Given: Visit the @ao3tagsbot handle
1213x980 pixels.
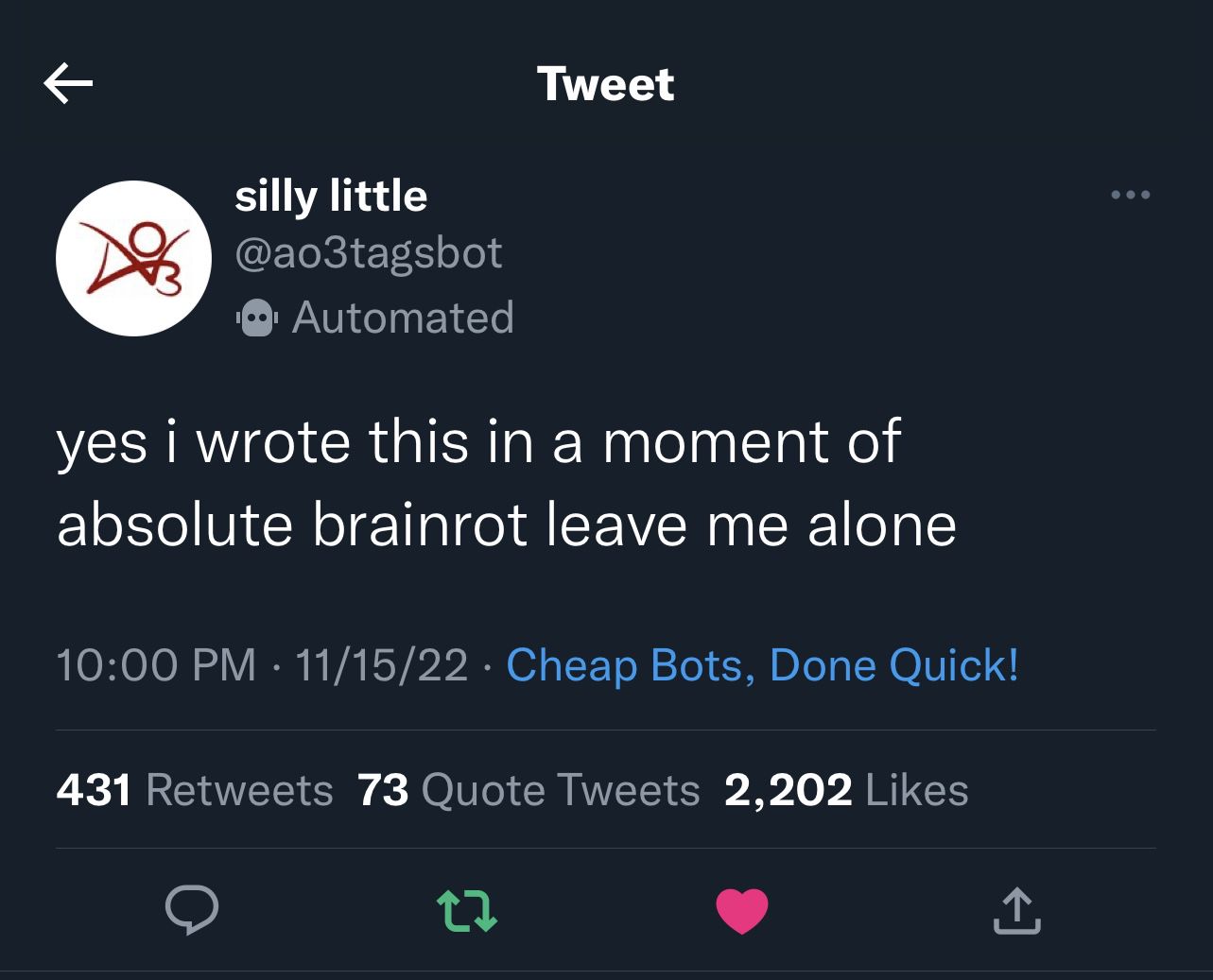Looking at the screenshot, I should click(369, 253).
